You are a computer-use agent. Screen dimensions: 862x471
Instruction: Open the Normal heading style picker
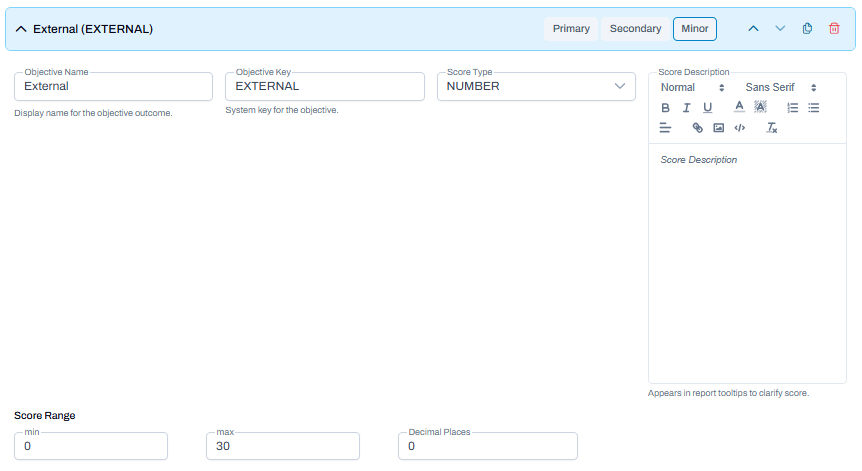[692, 87]
